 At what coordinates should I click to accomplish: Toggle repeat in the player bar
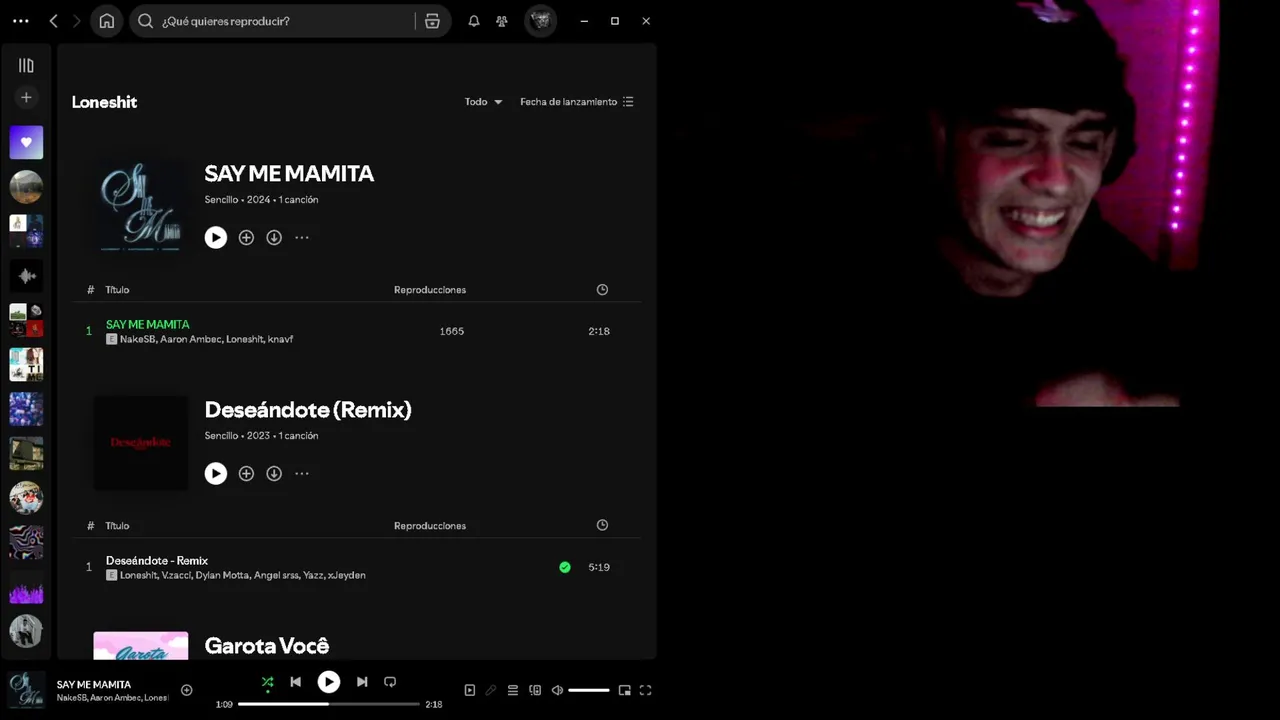pyautogui.click(x=390, y=682)
